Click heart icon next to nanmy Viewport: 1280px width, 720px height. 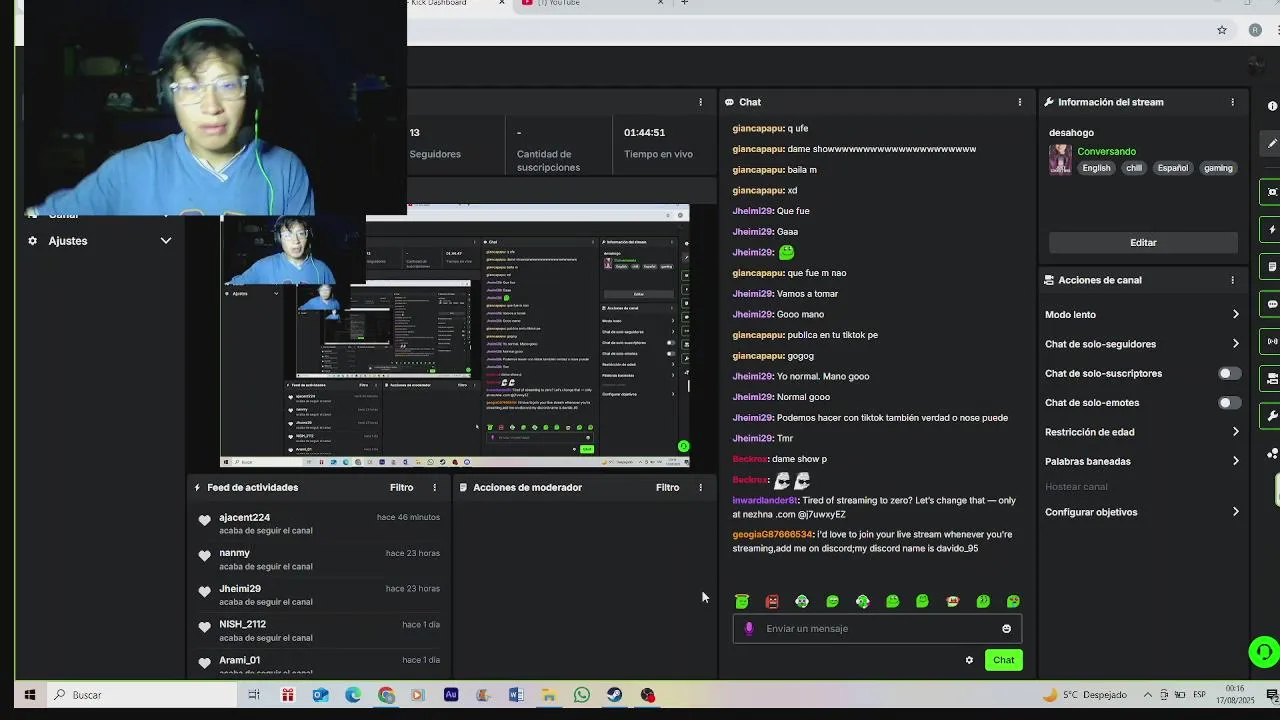click(205, 555)
